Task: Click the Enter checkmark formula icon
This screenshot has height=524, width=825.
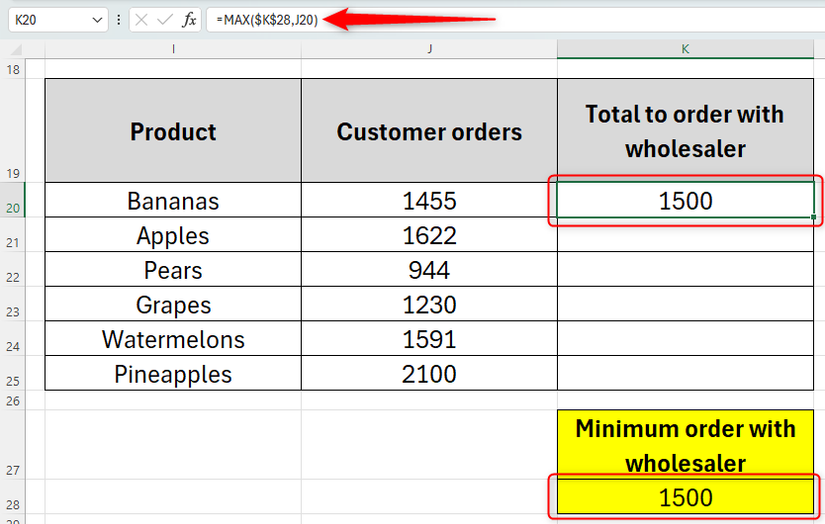Action: click(165, 20)
